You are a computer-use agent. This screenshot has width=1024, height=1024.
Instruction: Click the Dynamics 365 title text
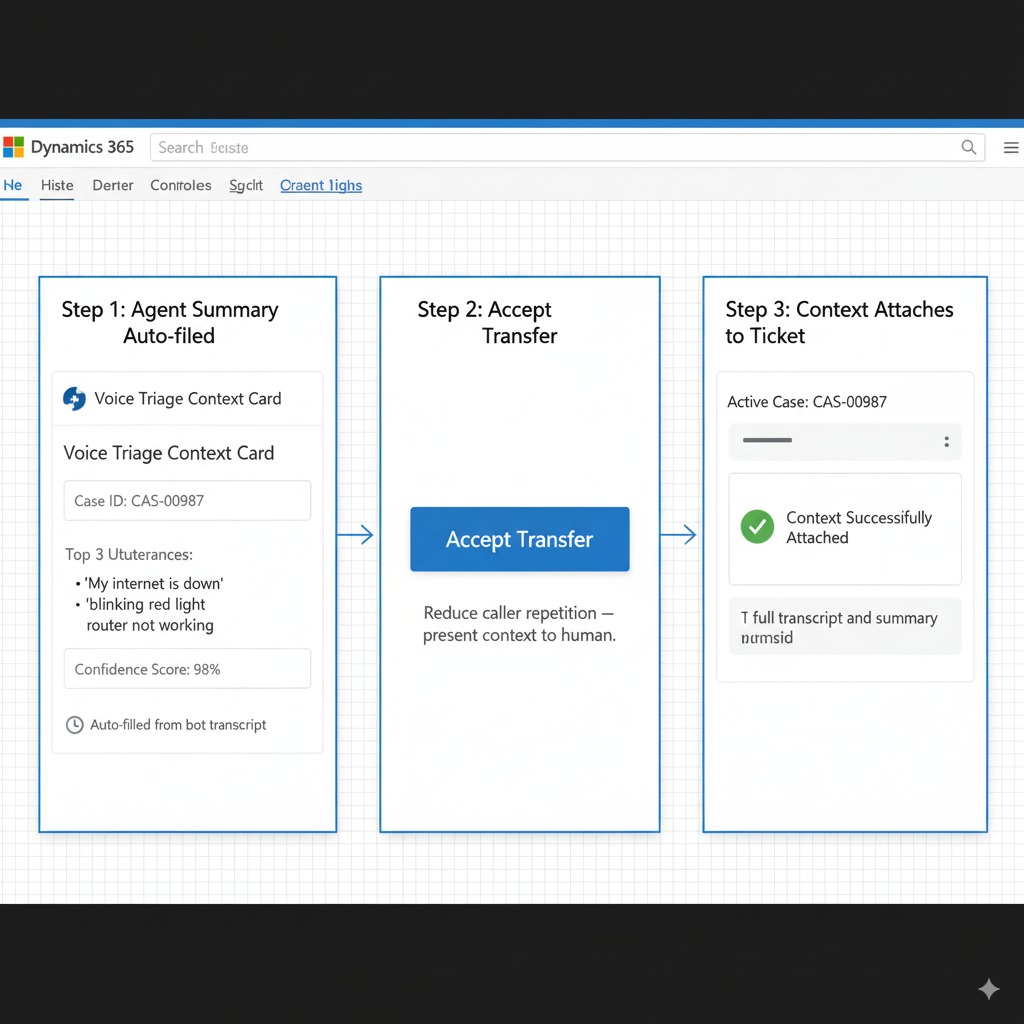pyautogui.click(x=82, y=147)
